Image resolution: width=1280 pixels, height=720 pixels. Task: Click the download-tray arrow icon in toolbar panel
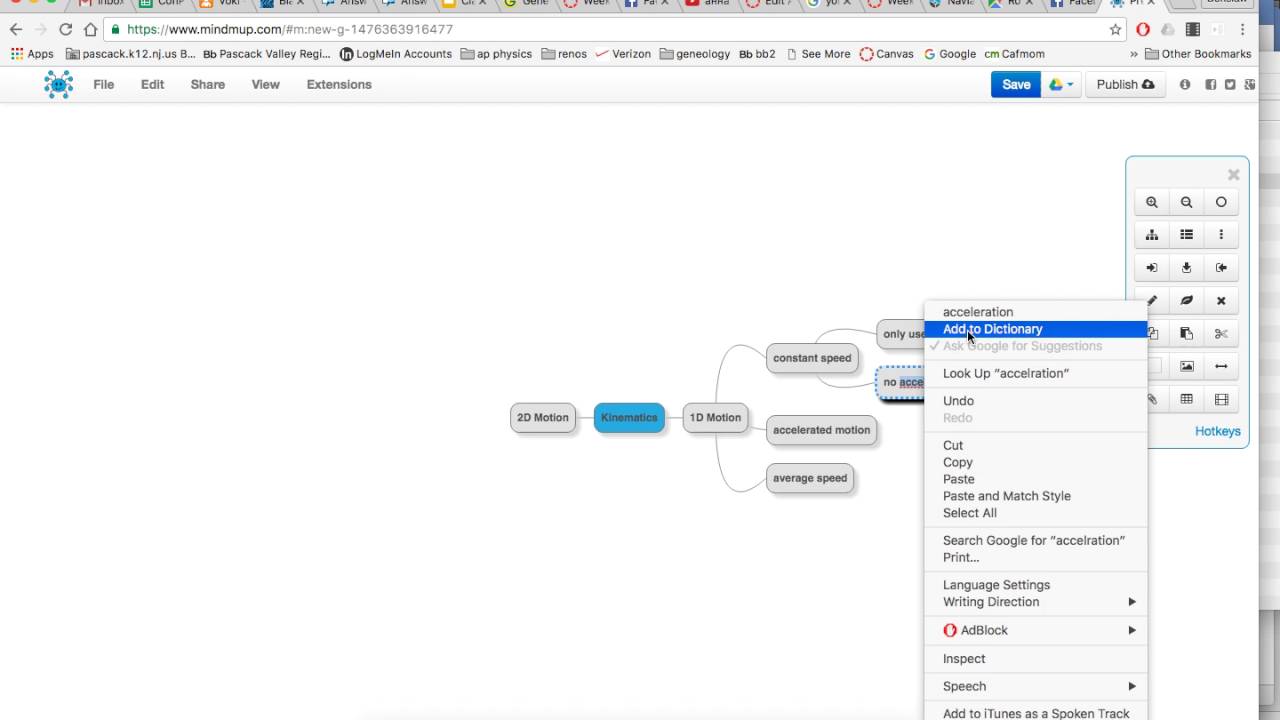(x=1186, y=268)
